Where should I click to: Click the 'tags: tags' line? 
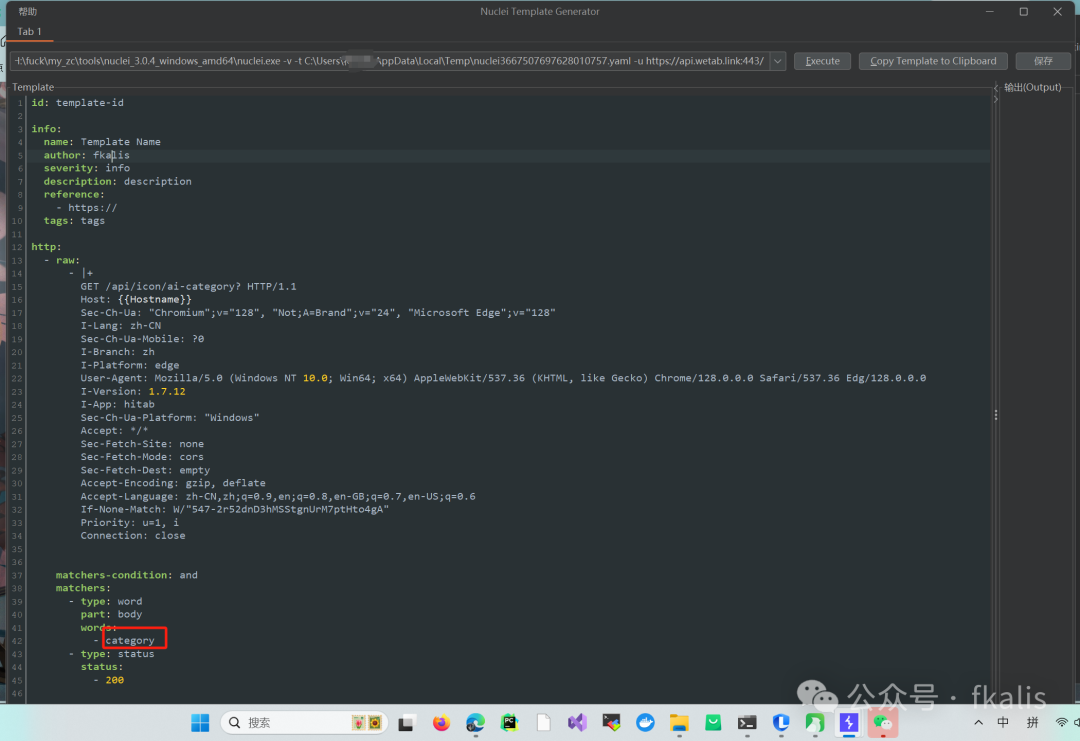(74, 220)
